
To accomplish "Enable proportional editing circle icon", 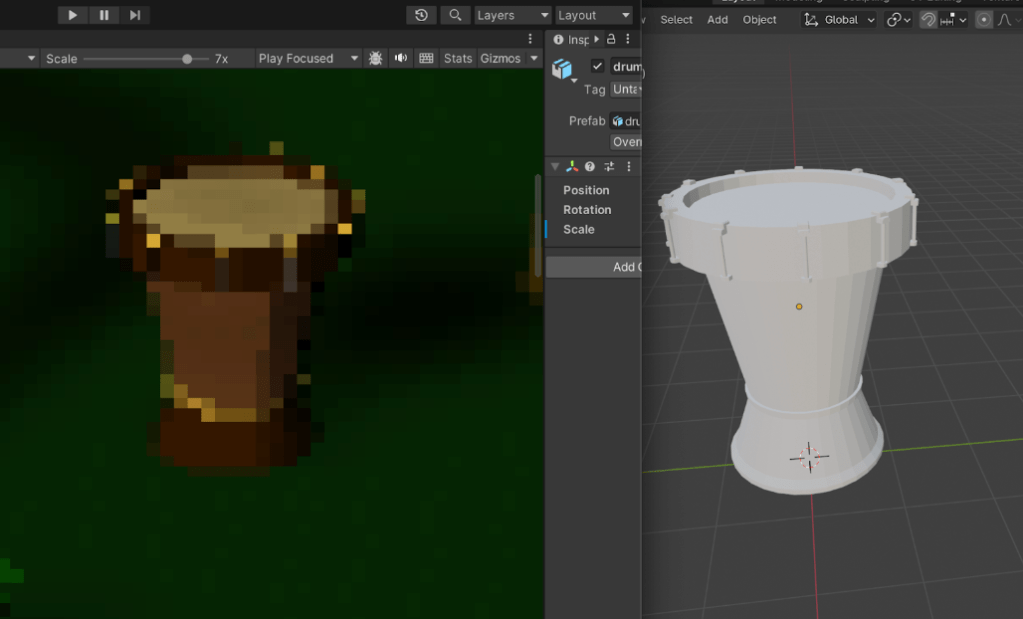I will [984, 20].
